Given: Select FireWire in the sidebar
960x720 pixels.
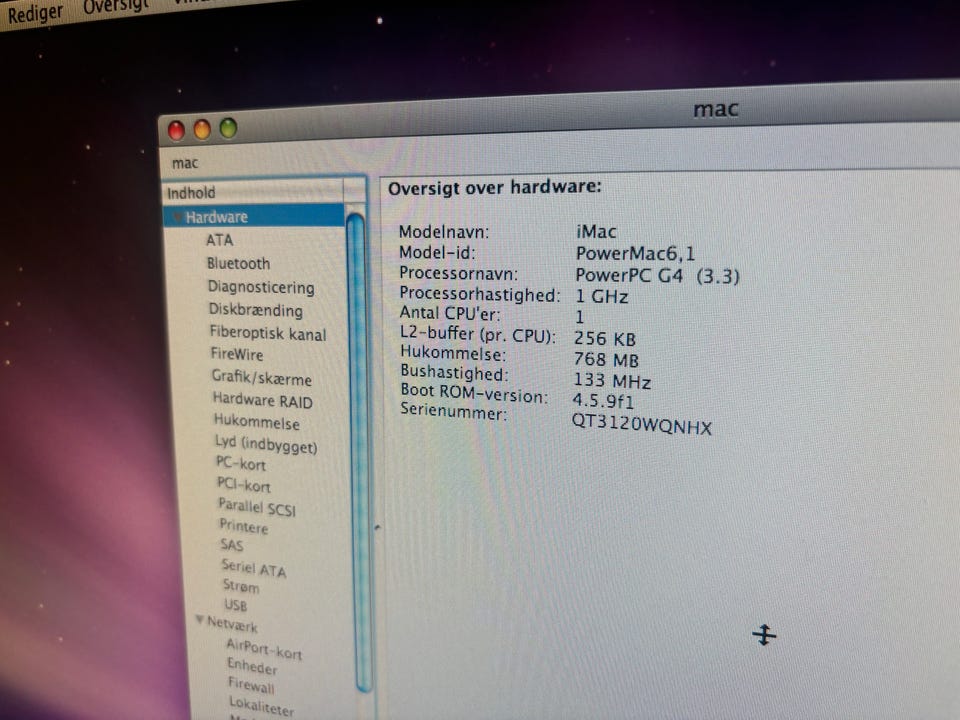Looking at the screenshot, I should [236, 354].
